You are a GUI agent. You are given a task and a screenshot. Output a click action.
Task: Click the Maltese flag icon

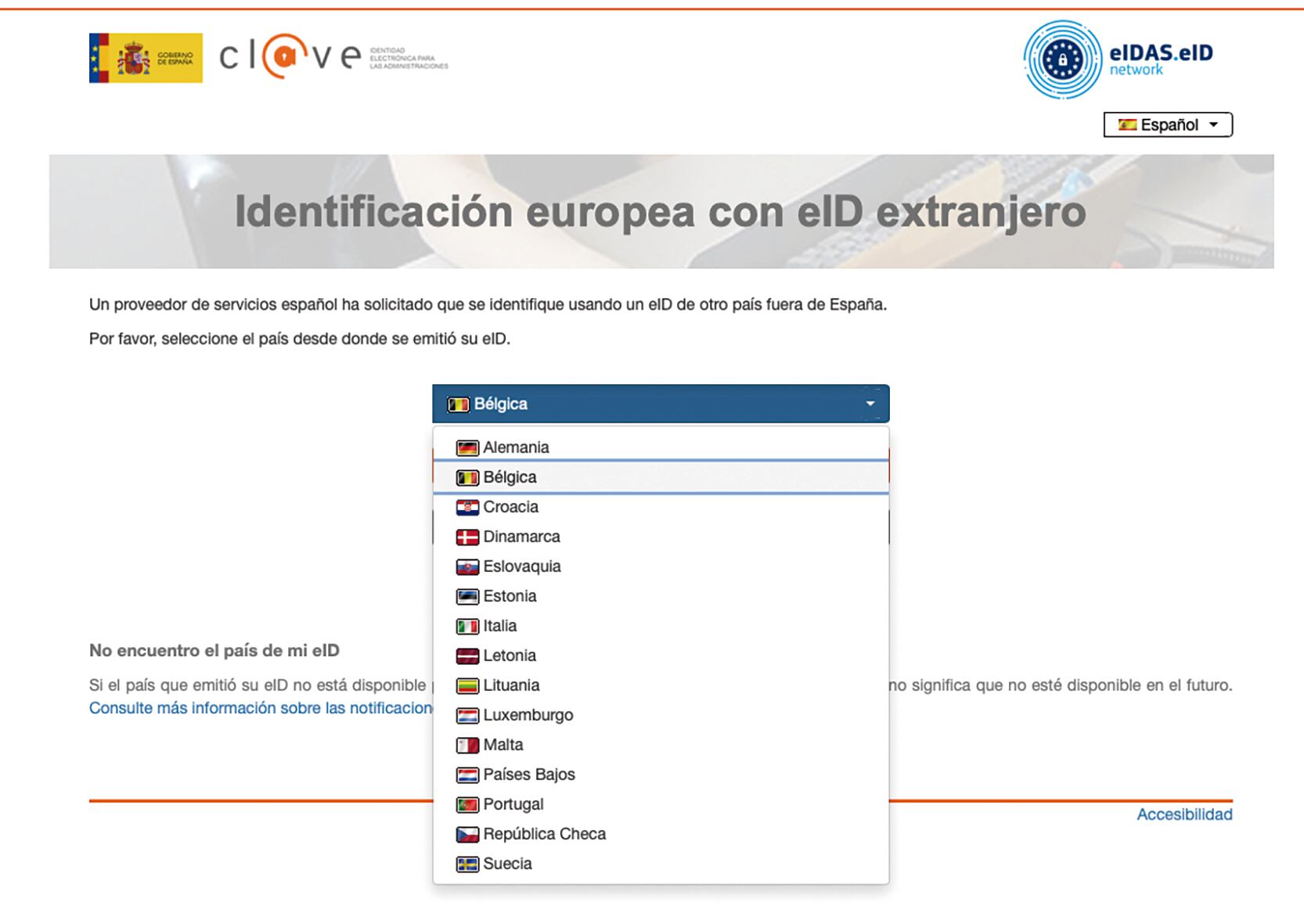pyautogui.click(x=467, y=746)
